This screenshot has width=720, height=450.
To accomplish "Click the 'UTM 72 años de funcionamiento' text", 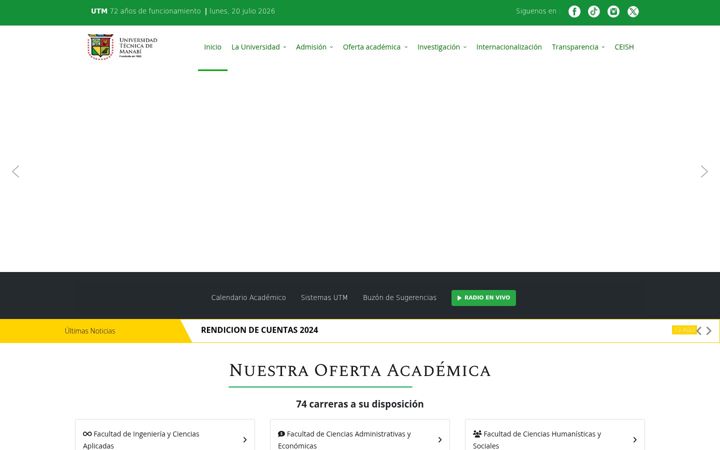I will pyautogui.click(x=146, y=11).
